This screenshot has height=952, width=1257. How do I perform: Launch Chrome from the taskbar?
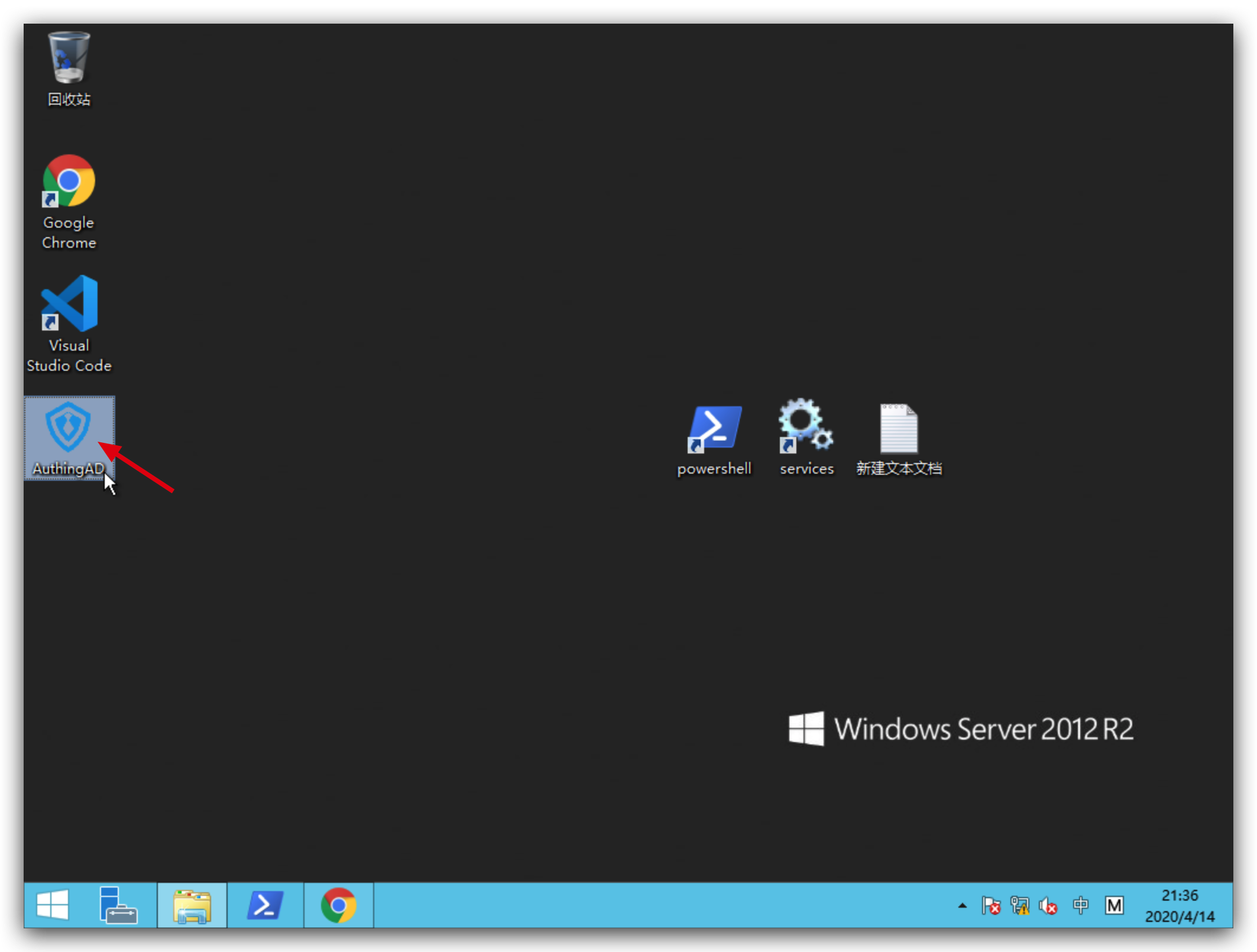pyautogui.click(x=338, y=905)
